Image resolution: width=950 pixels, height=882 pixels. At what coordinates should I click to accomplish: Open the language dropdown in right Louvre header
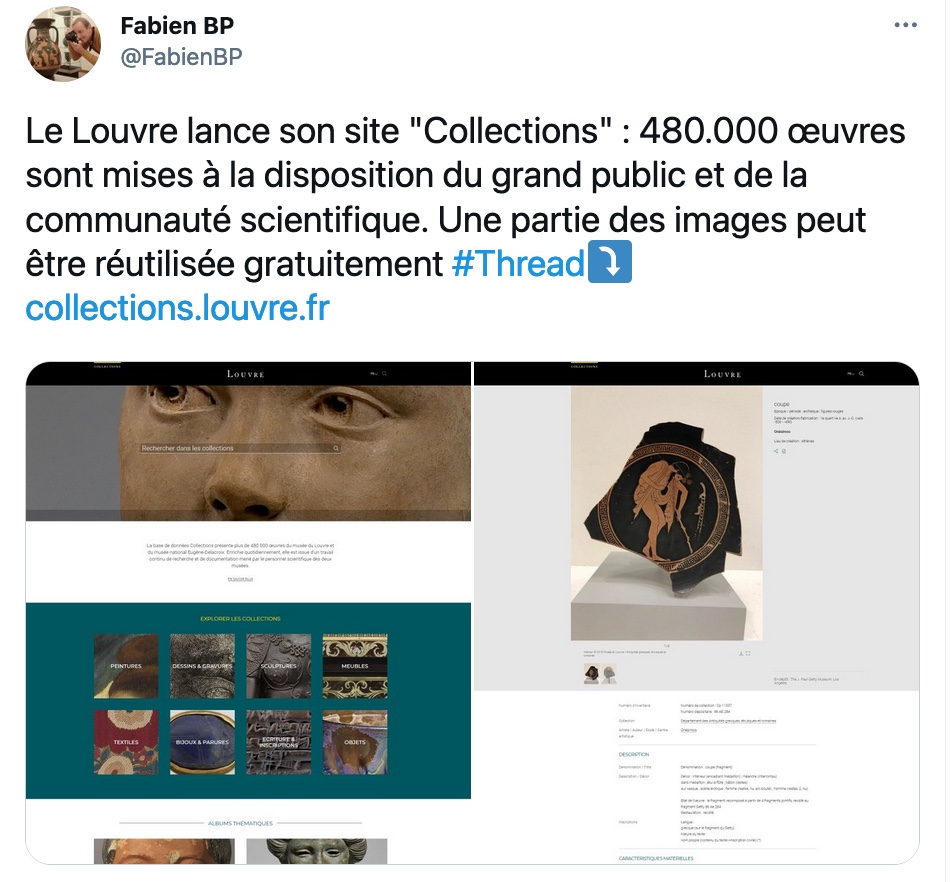click(851, 374)
